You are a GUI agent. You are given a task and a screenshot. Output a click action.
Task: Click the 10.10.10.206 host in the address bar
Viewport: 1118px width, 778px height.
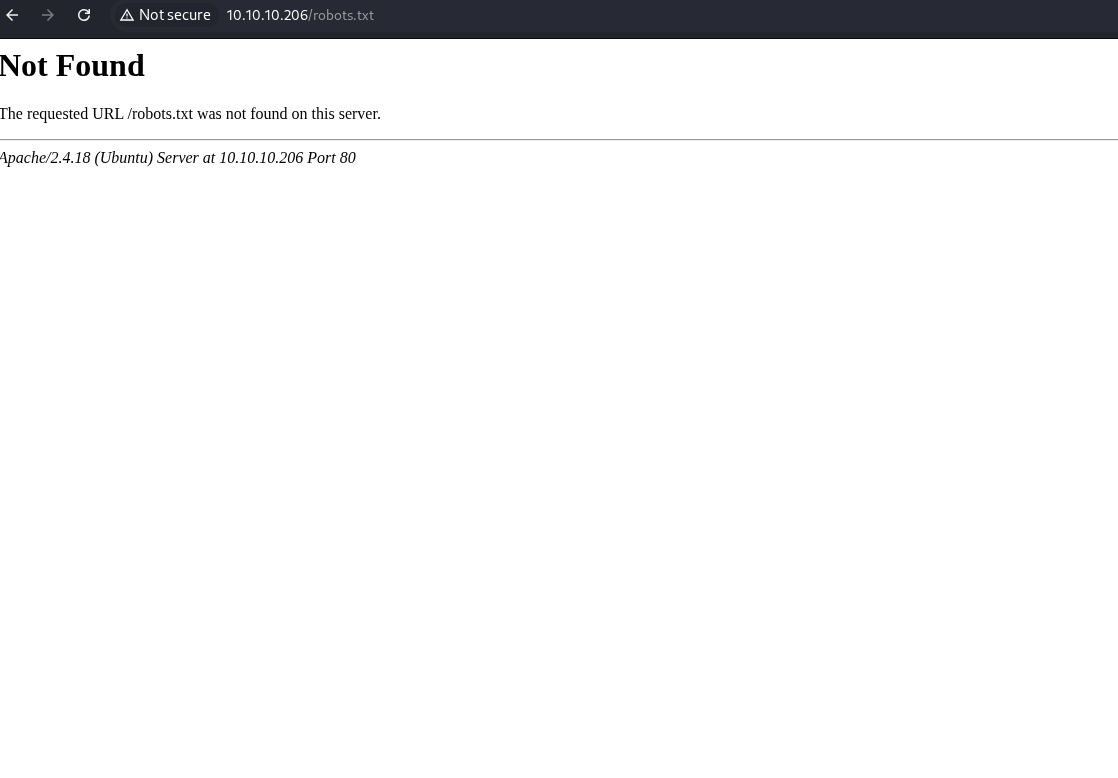[x=266, y=15]
